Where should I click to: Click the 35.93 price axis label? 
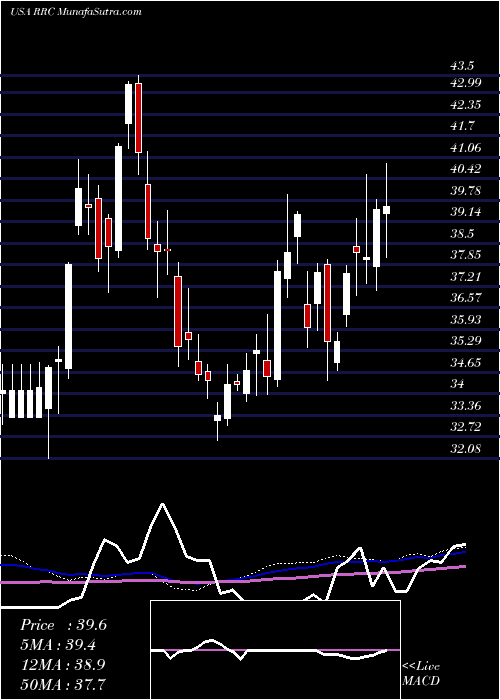(x=466, y=319)
